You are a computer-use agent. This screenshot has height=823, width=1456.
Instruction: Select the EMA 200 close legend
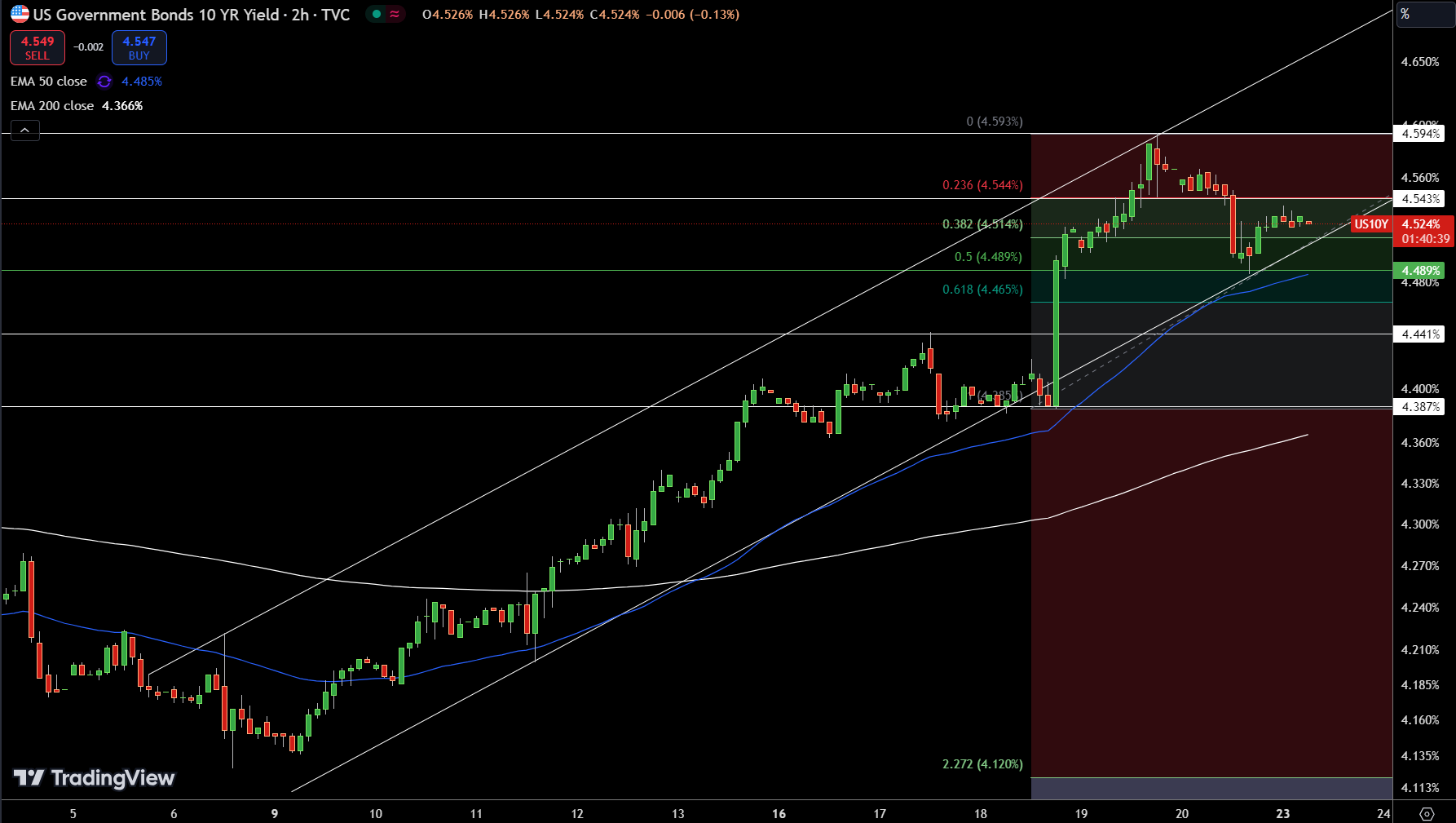52,106
